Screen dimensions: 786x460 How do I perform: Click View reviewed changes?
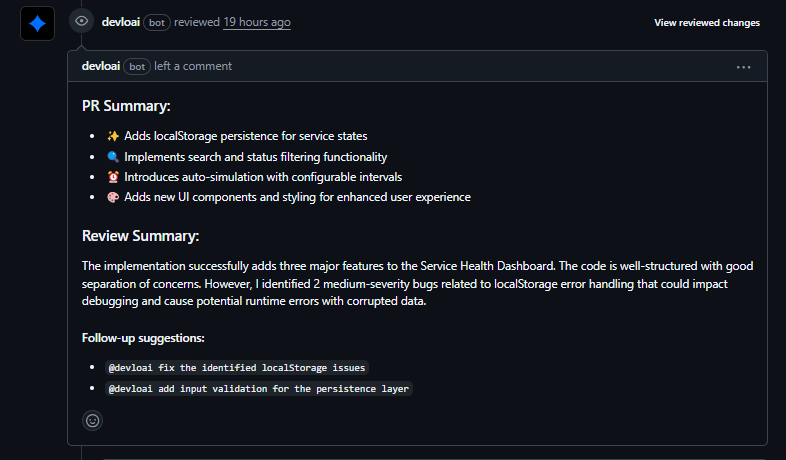707,22
